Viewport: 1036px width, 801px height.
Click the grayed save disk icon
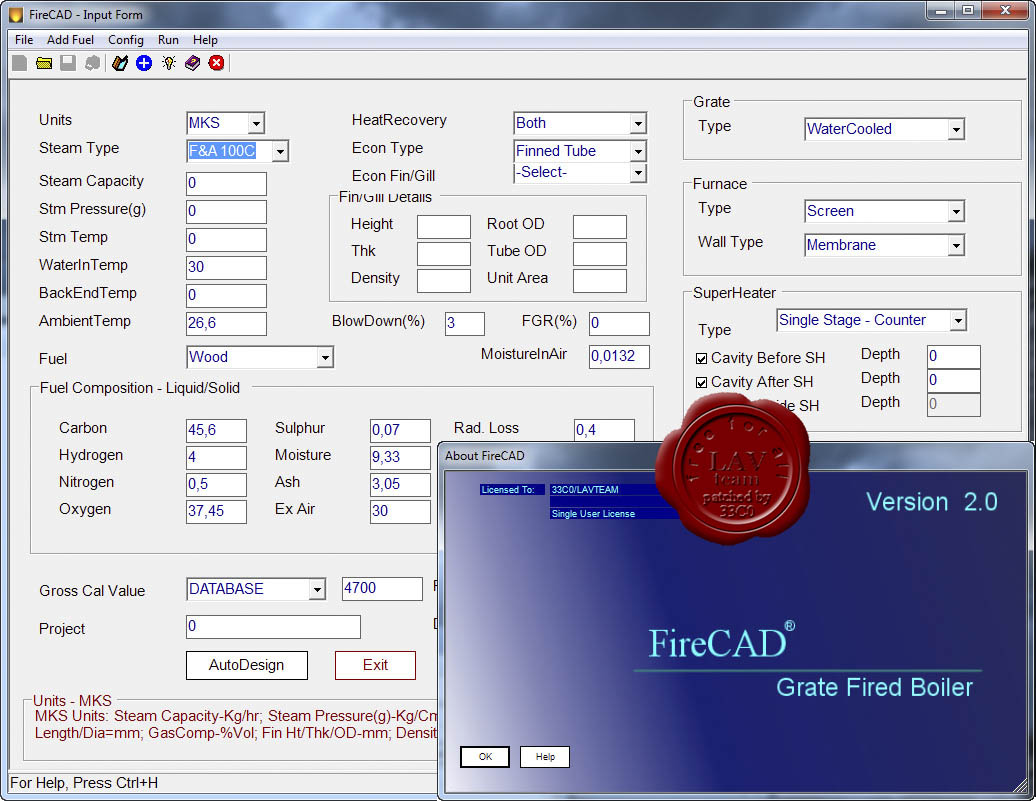tap(68, 63)
